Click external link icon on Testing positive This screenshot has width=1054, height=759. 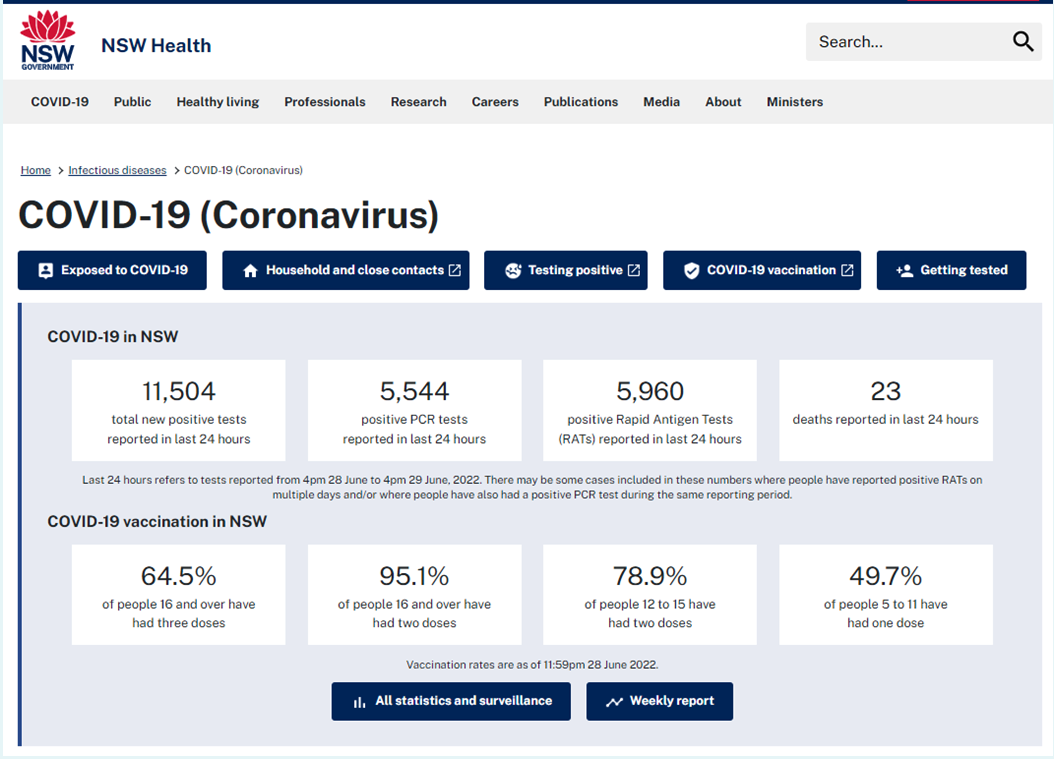[x=634, y=270]
